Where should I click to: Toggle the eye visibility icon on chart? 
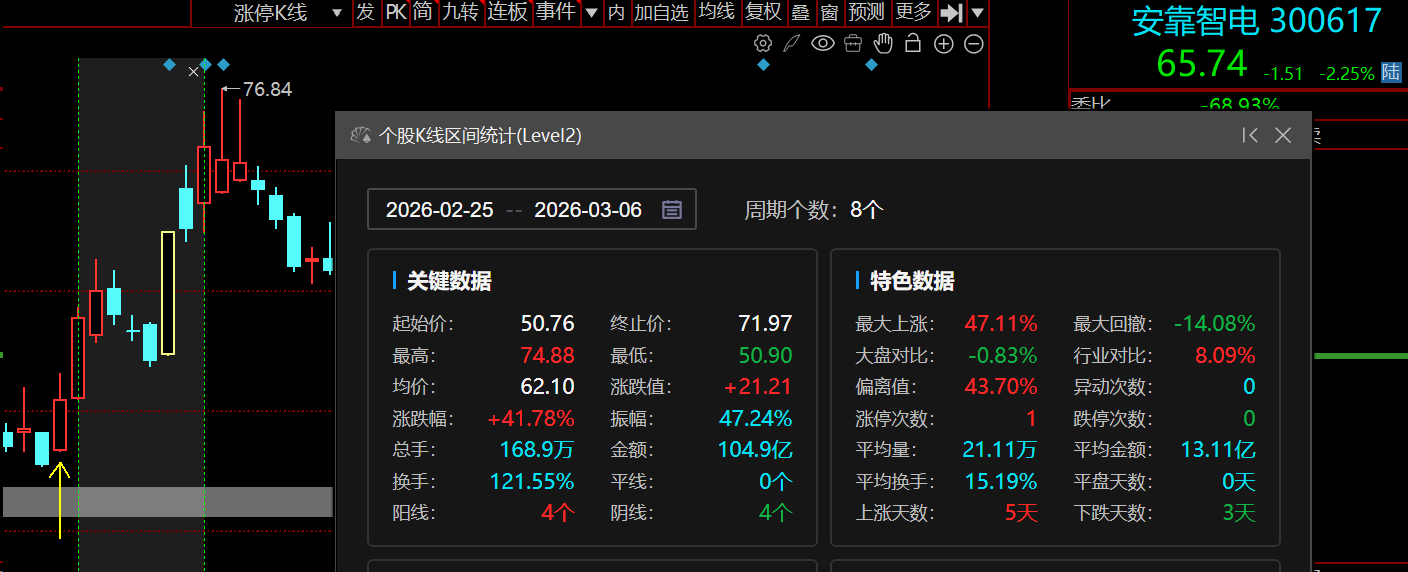point(822,43)
